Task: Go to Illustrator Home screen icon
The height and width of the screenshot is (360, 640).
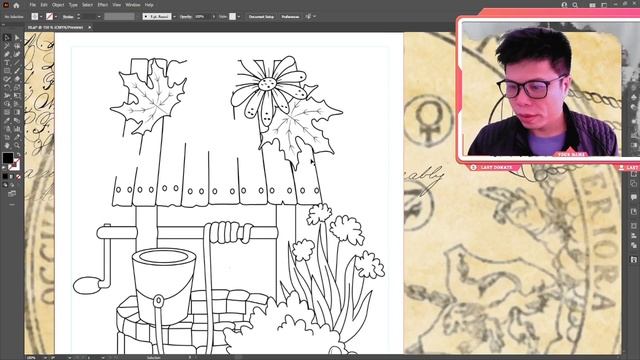Action: click(x=16, y=5)
